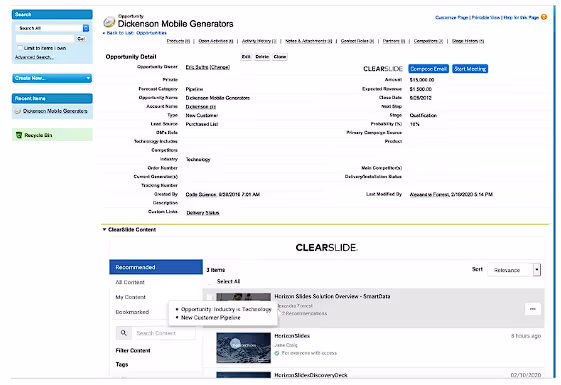The width and height of the screenshot is (561, 385).
Task: Open the Bookmarked tab
Action: coord(132,312)
